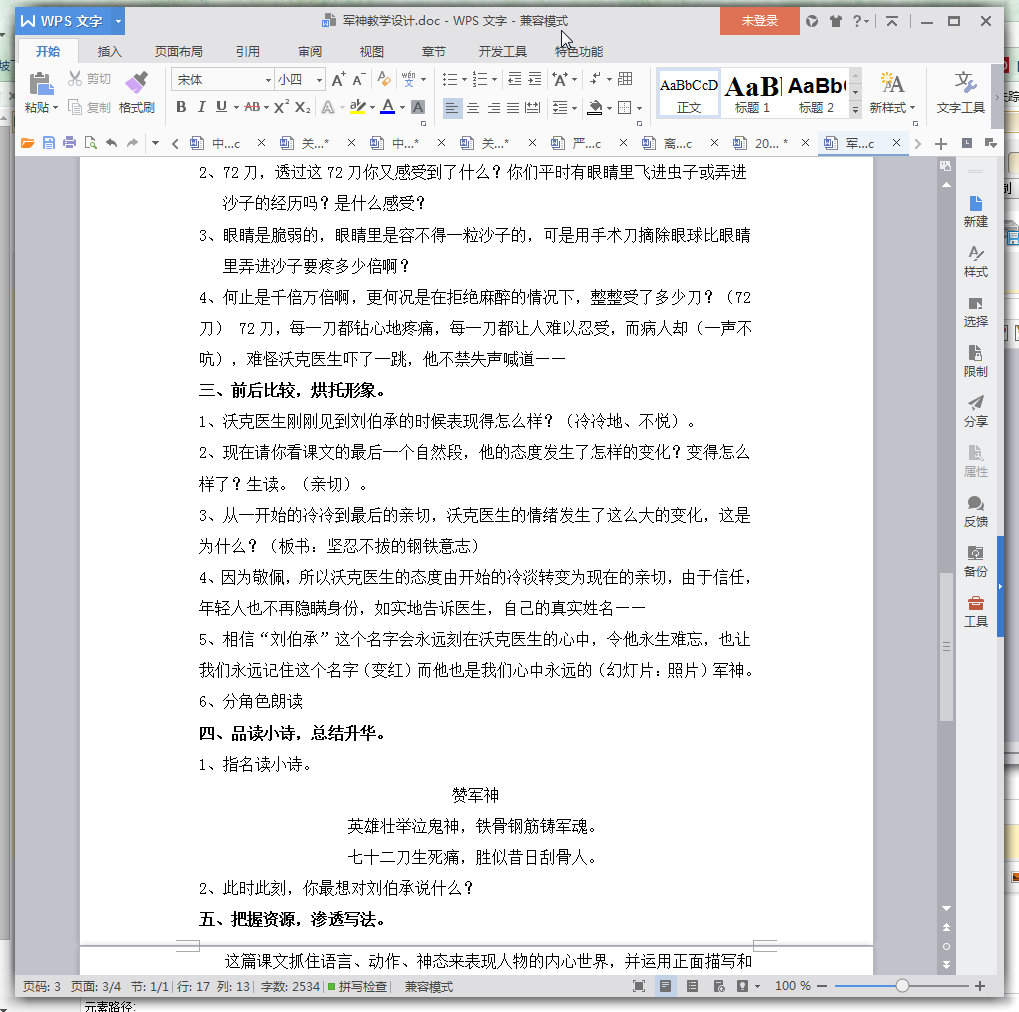Click sidebar 反馈 icon
This screenshot has height=1012, width=1019.
click(x=975, y=512)
